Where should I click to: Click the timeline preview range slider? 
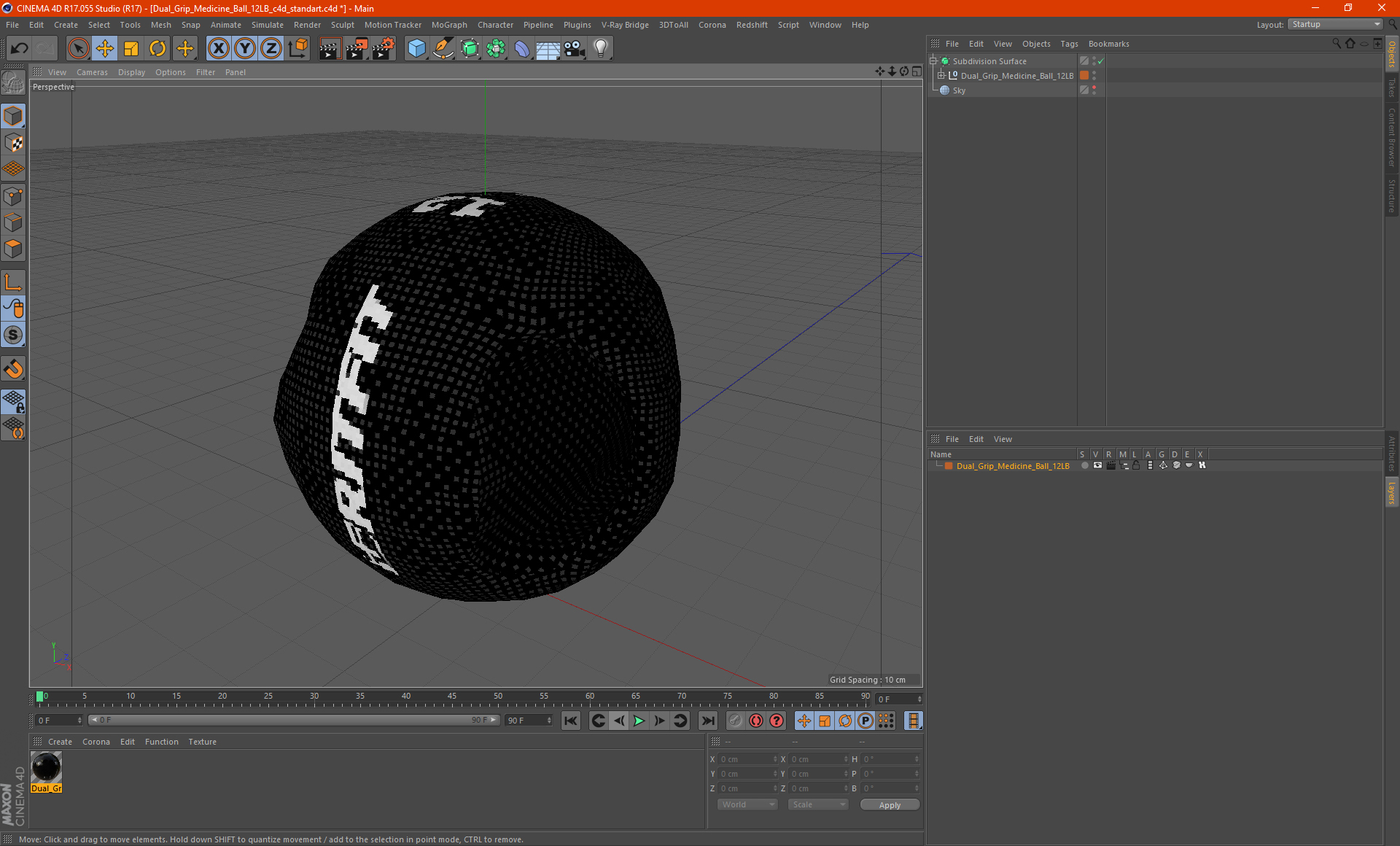point(293,720)
